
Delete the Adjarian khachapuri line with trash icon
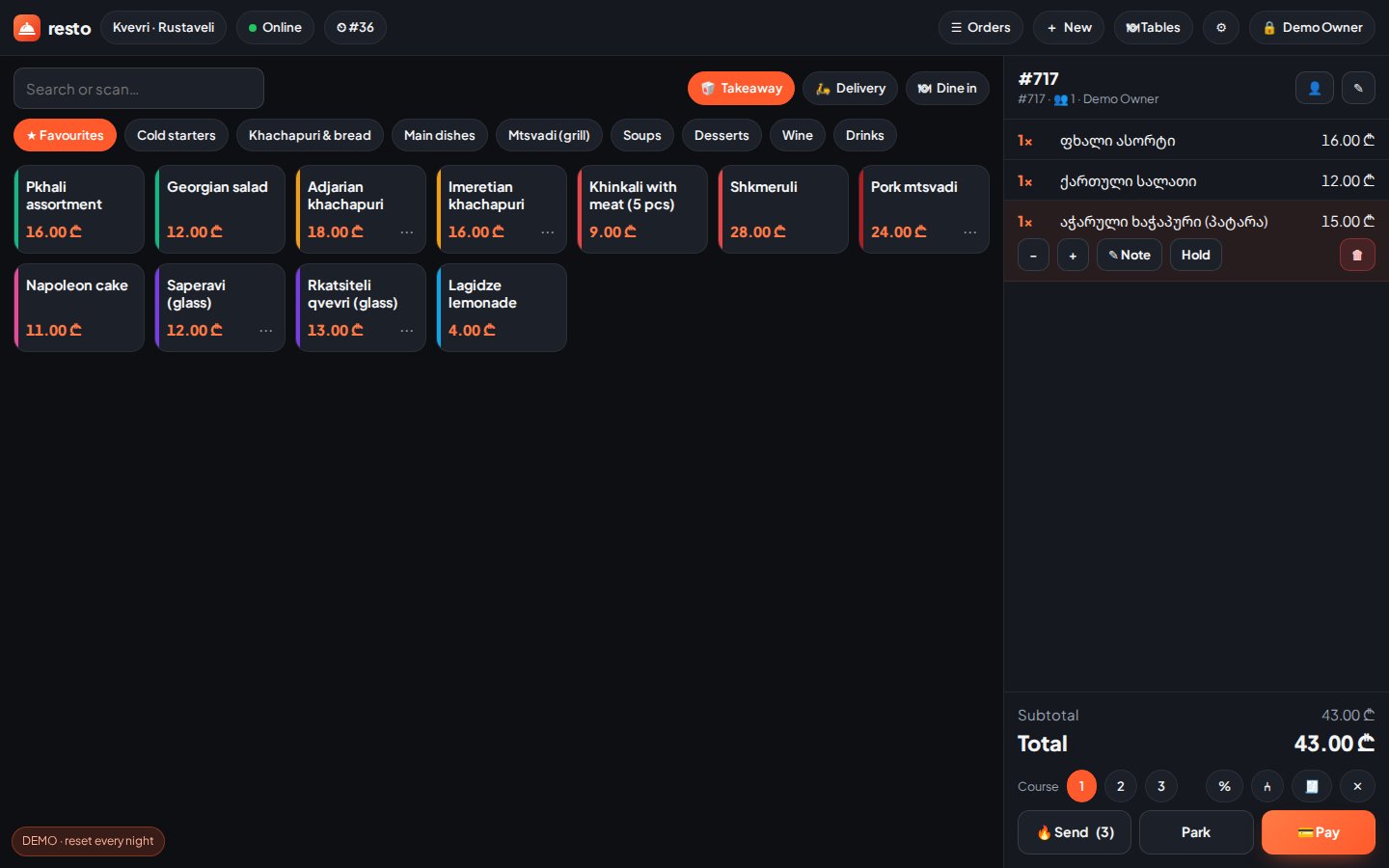click(x=1357, y=255)
